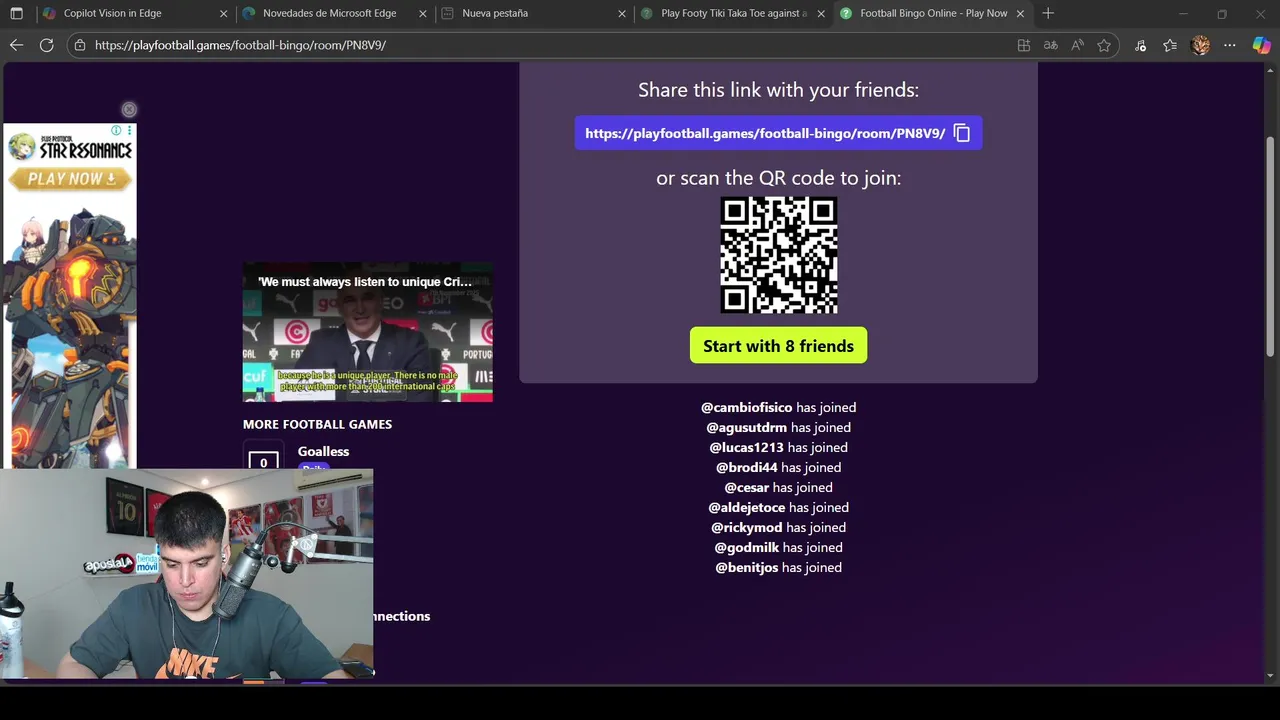
Task: Open the media control music note icon
Action: tap(1141, 45)
